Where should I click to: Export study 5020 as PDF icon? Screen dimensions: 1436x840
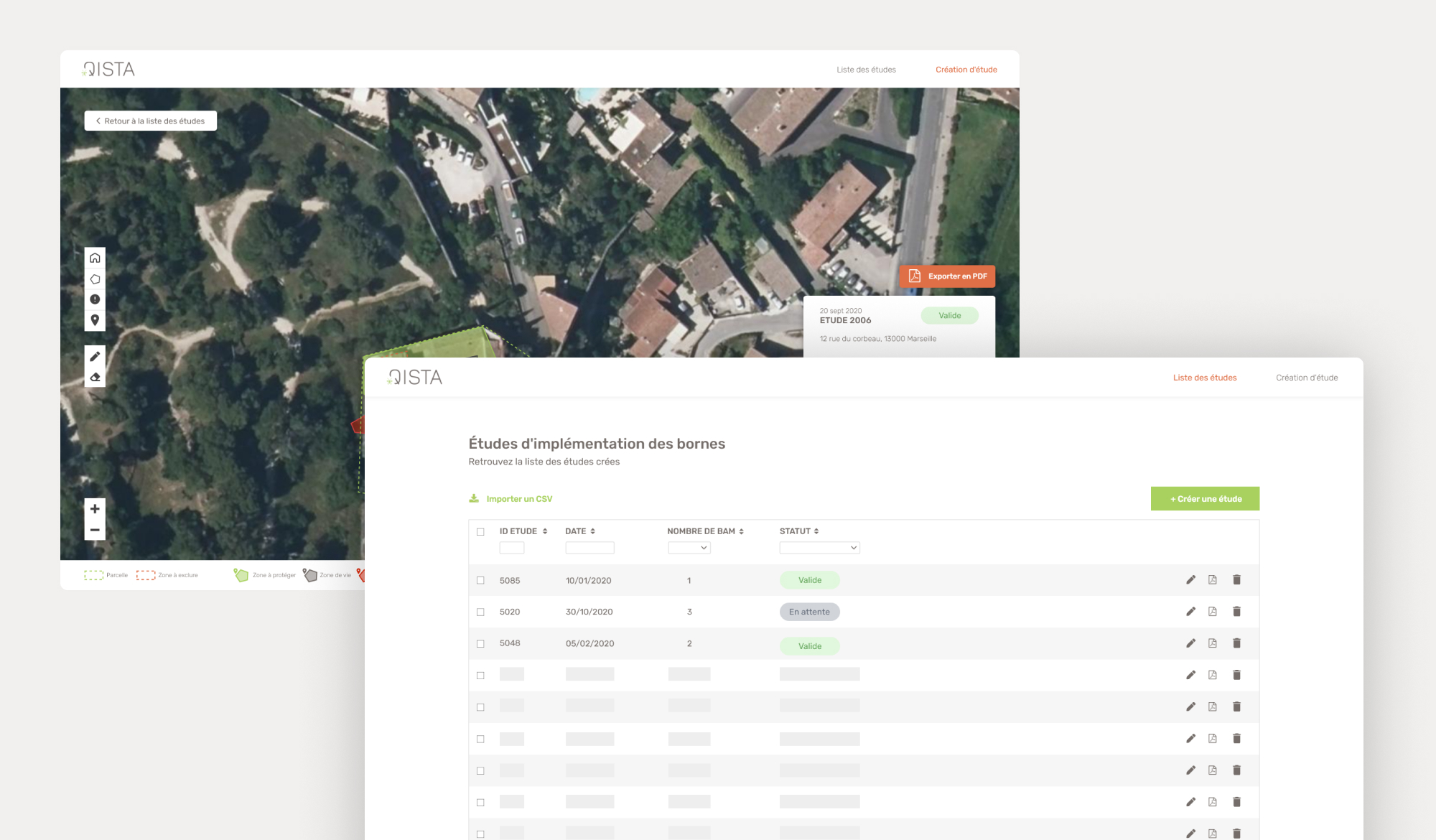[1212, 612]
